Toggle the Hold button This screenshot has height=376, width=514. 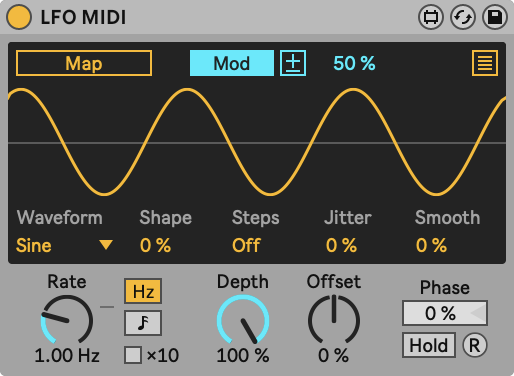(x=429, y=345)
